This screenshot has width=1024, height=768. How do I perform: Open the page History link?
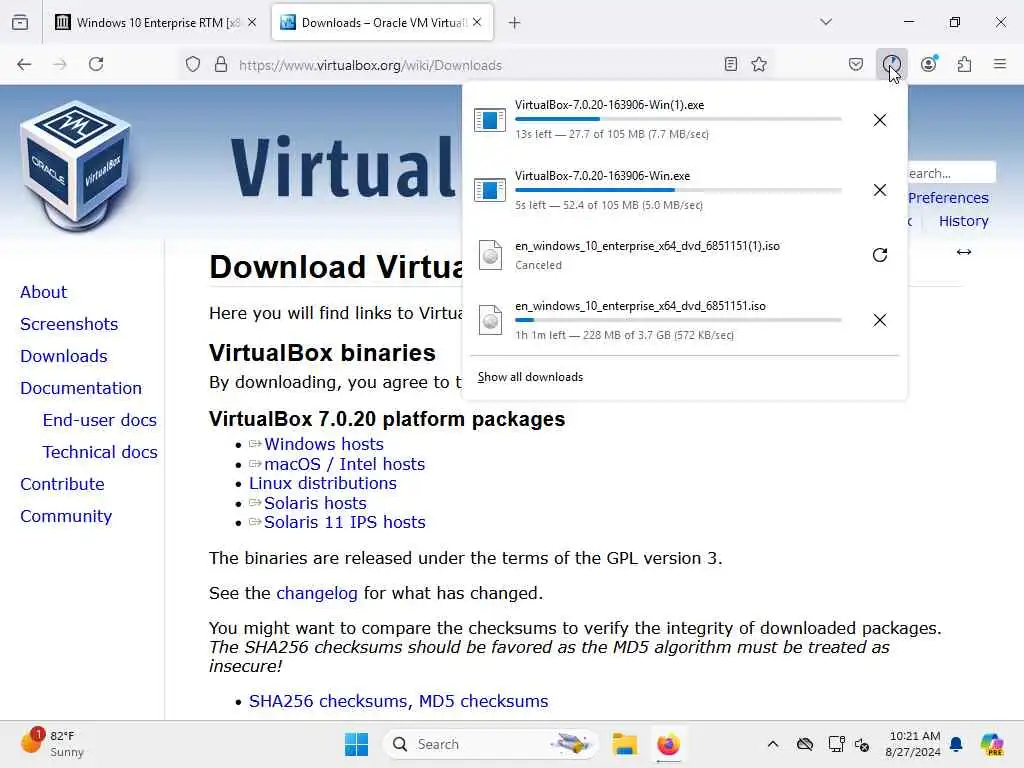[x=963, y=221]
